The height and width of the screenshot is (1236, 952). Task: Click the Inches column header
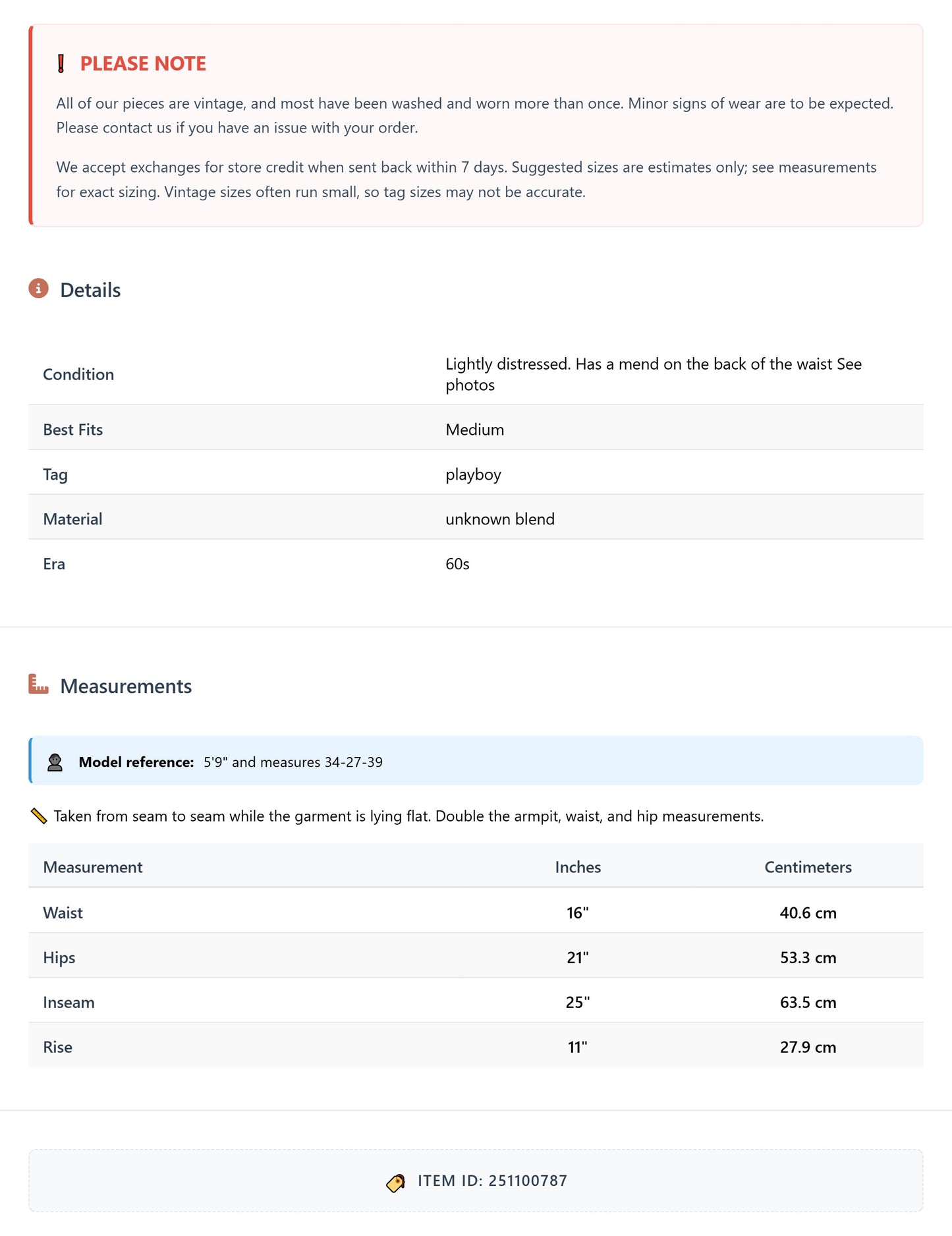(x=578, y=867)
